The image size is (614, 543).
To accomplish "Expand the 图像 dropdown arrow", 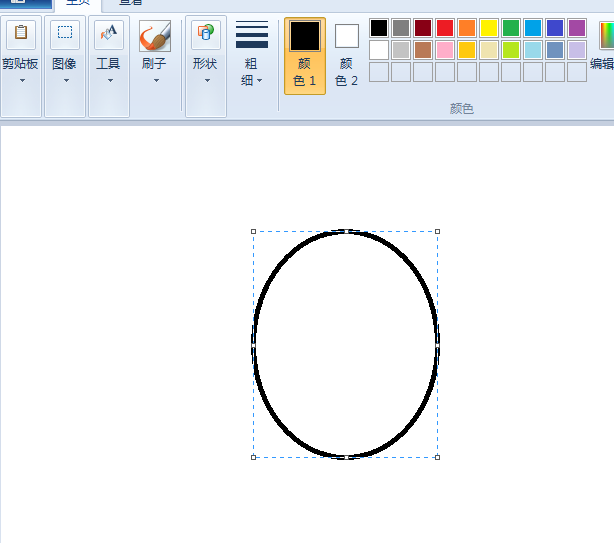I will pos(66,80).
